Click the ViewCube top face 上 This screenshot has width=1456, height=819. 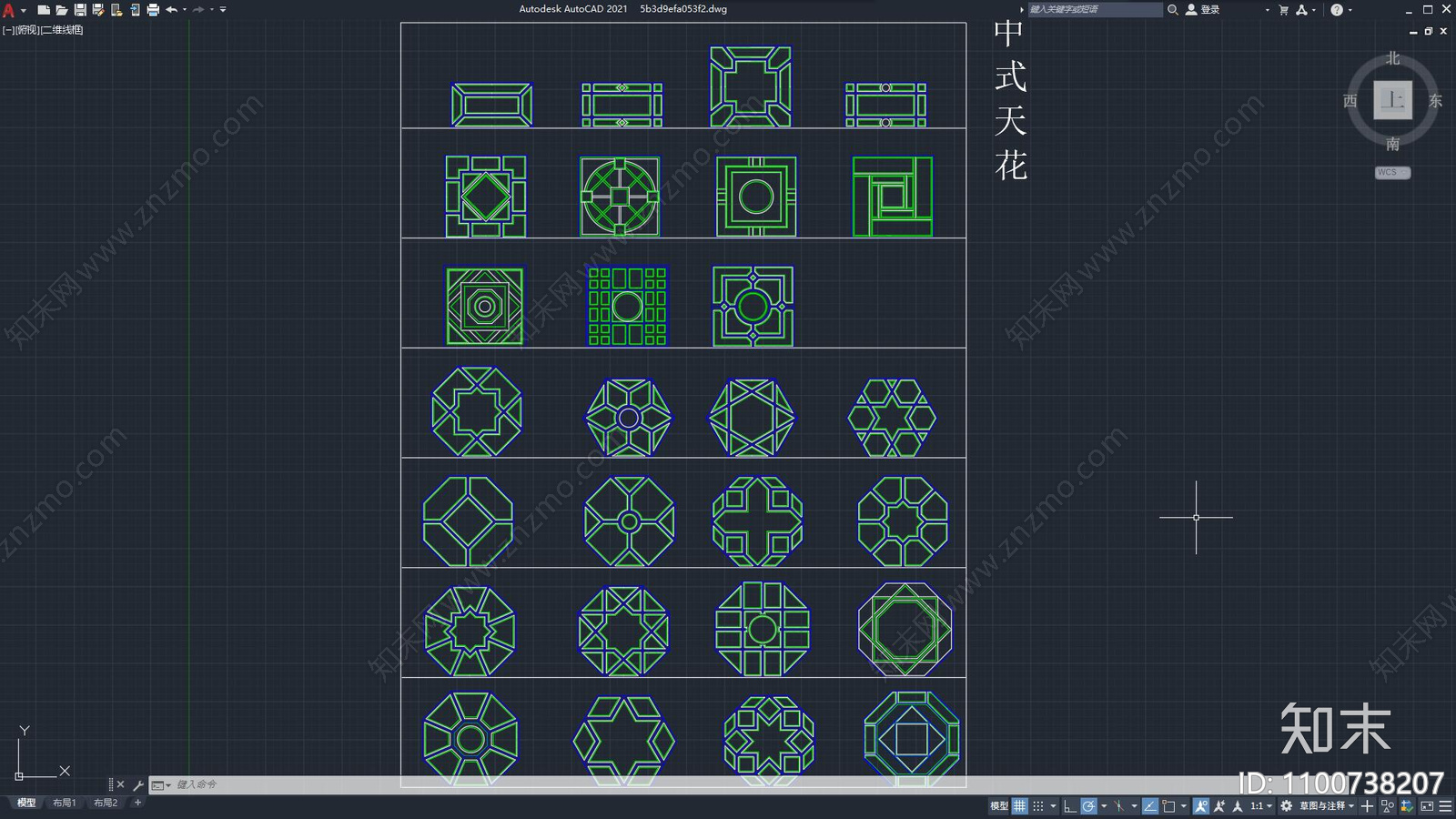tap(1392, 100)
